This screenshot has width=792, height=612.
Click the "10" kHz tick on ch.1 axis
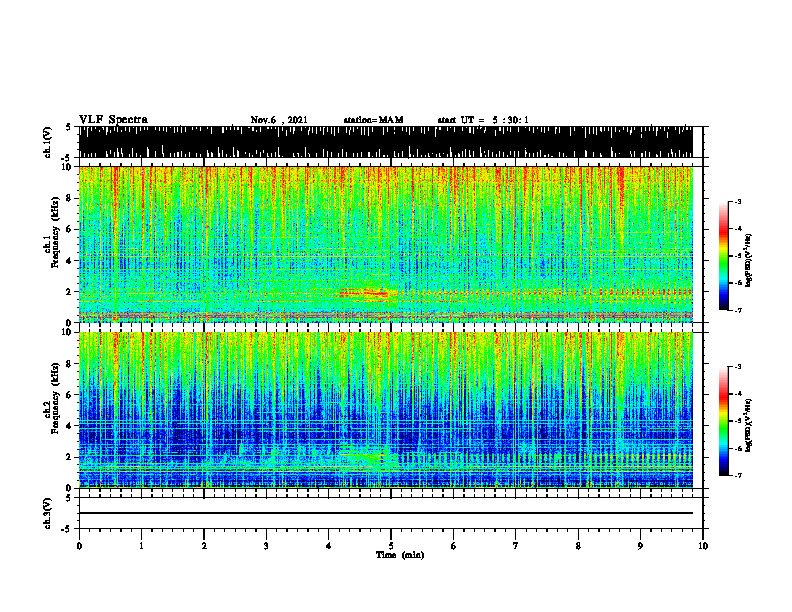(69, 167)
